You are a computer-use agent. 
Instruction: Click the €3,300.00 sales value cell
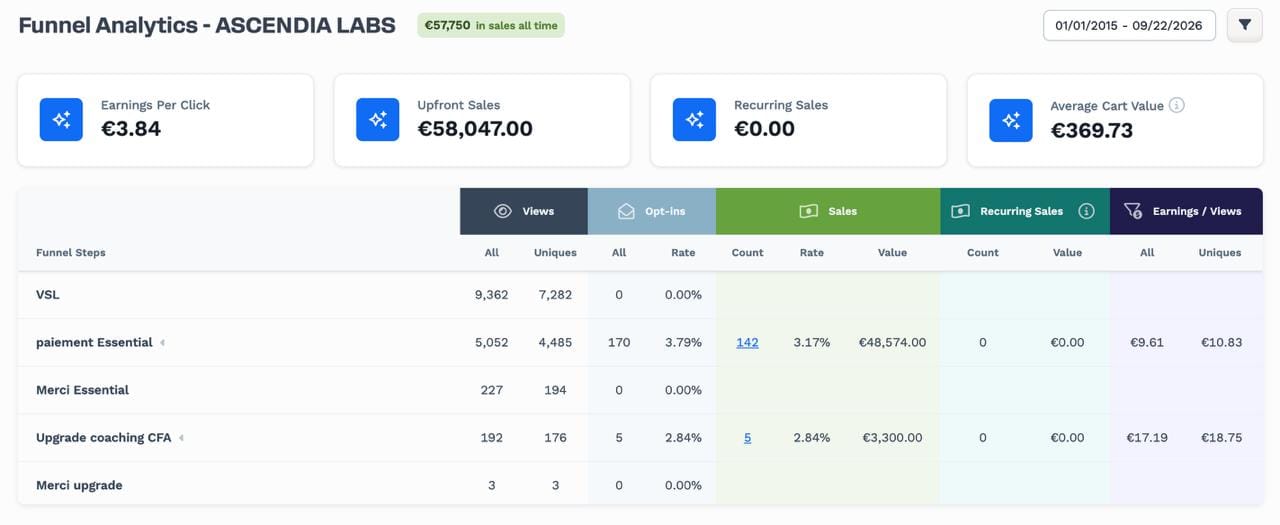[x=892, y=437]
